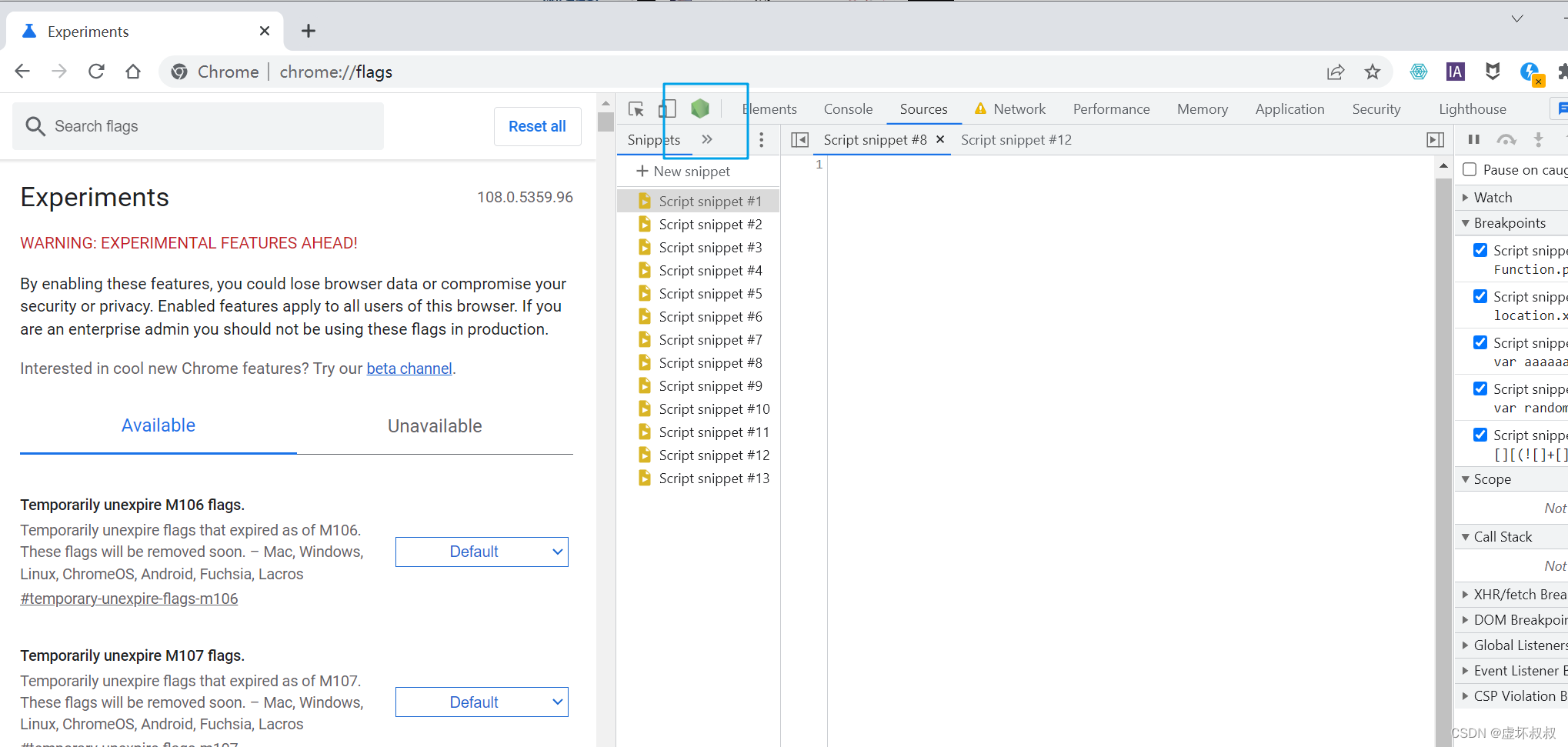Switch to Script snippet #12 editor tab
Image resolution: width=1568 pixels, height=747 pixels.
pyautogui.click(x=1016, y=140)
